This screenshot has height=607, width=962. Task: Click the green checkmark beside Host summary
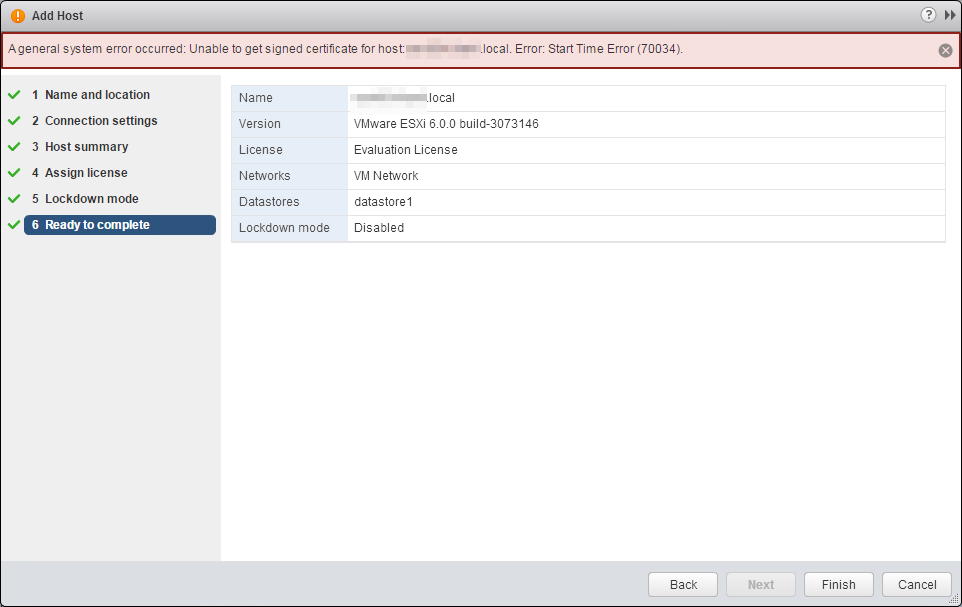14,147
